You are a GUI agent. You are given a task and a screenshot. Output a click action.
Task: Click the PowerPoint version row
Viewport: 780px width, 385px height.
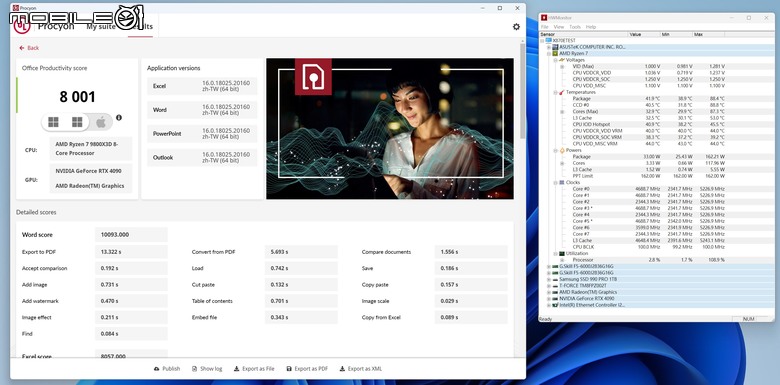tap(202, 134)
